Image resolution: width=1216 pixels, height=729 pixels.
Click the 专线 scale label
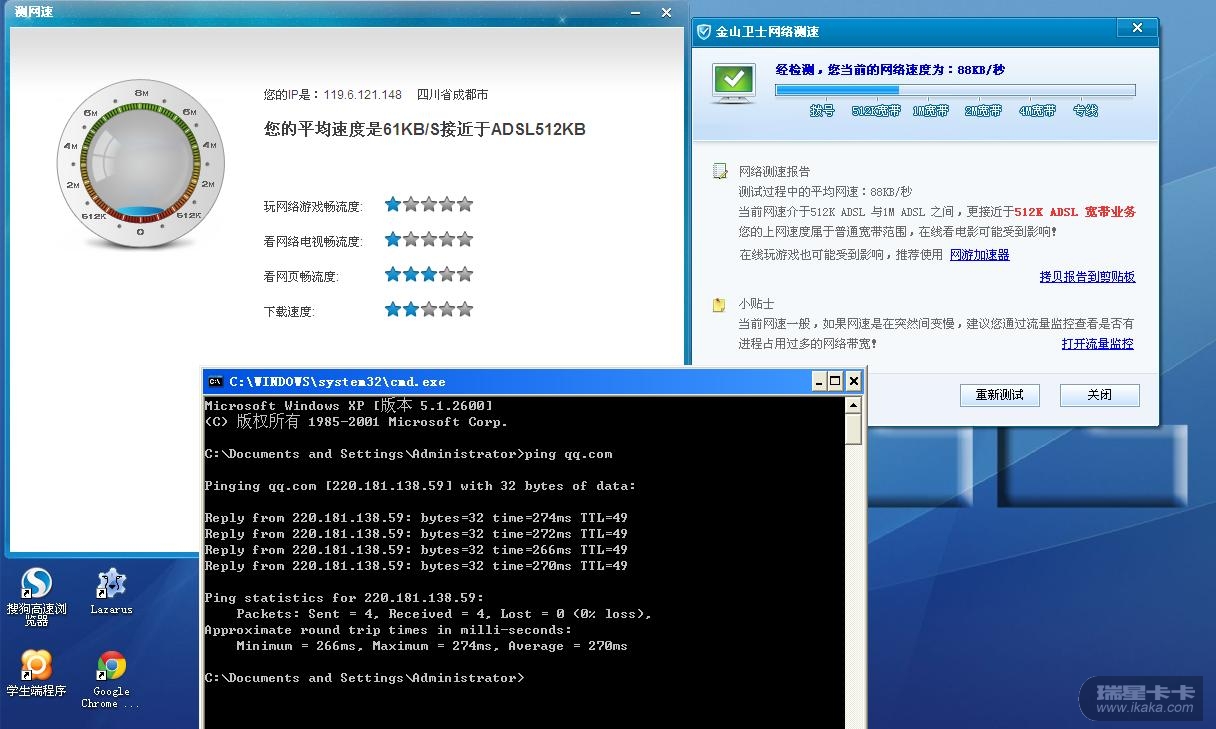1085,111
